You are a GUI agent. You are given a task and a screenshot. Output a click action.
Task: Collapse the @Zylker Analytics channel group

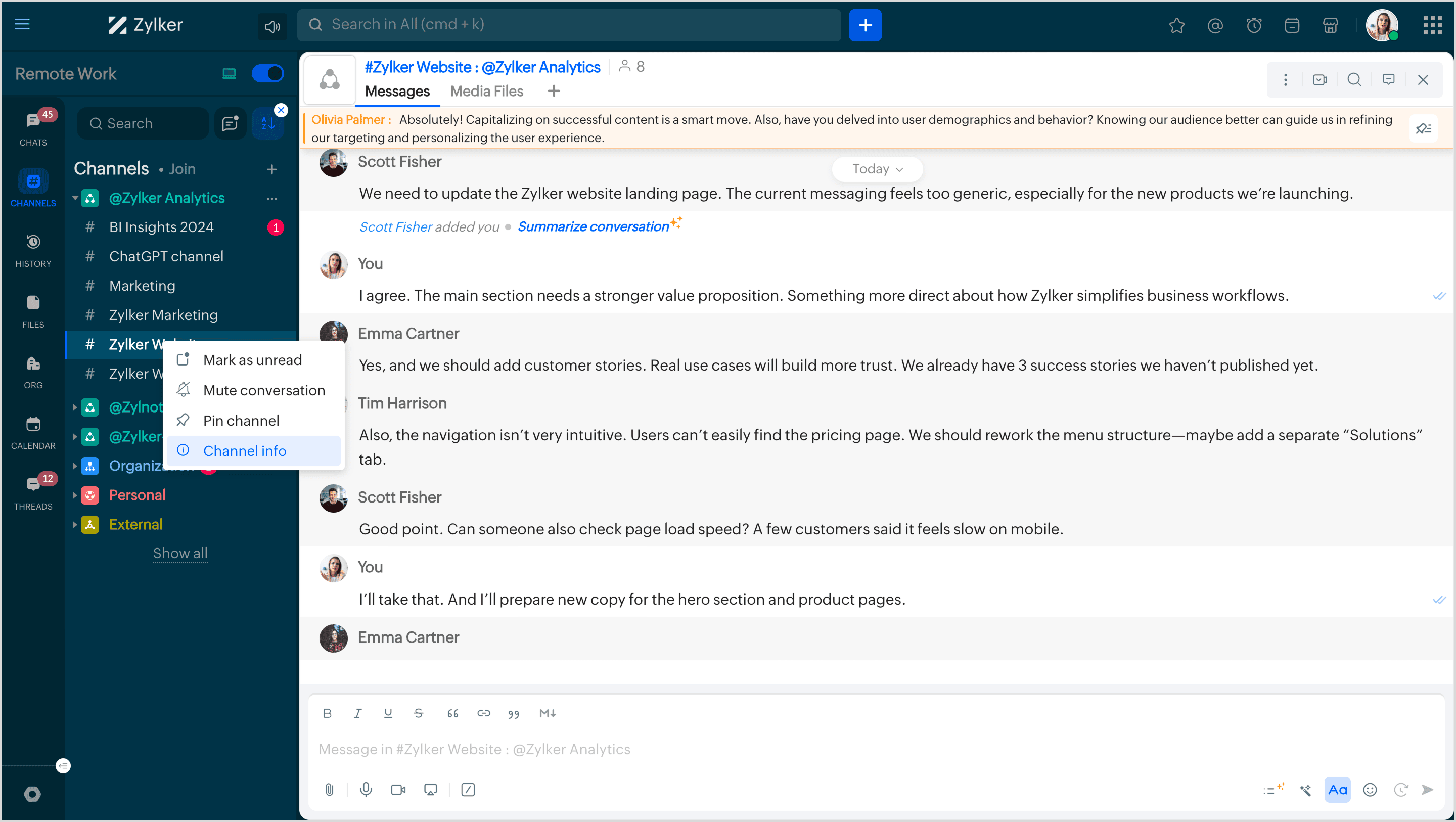pyautogui.click(x=75, y=198)
